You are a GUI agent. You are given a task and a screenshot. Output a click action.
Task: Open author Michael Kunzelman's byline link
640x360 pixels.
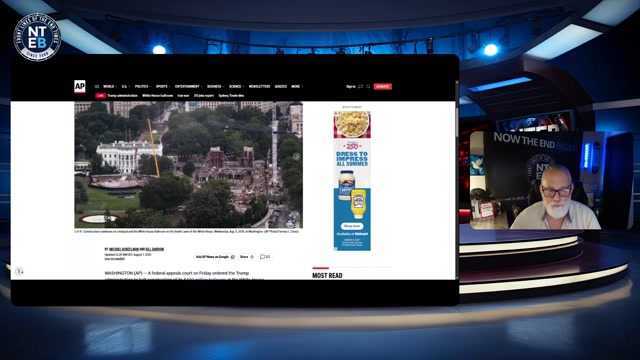click(124, 249)
